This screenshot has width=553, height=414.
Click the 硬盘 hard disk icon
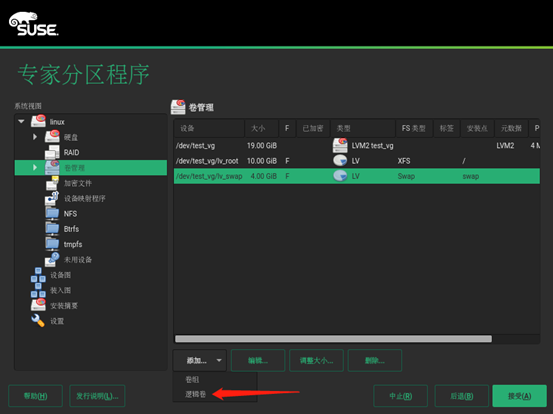point(52,136)
